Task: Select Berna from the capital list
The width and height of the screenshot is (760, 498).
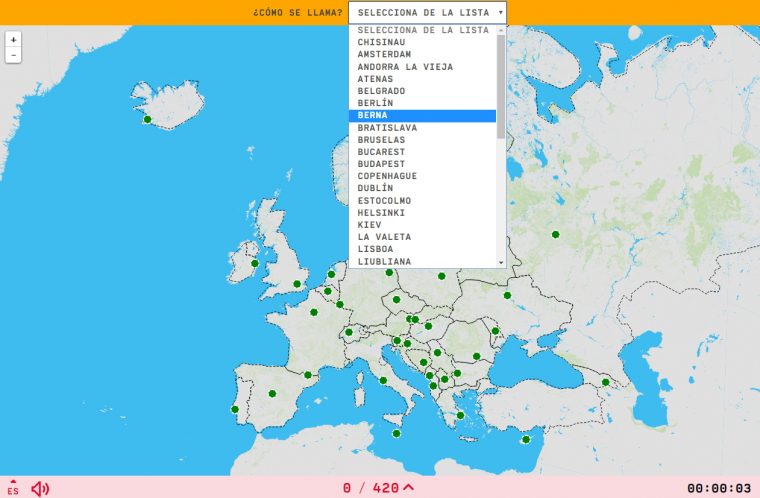Action: [422, 116]
